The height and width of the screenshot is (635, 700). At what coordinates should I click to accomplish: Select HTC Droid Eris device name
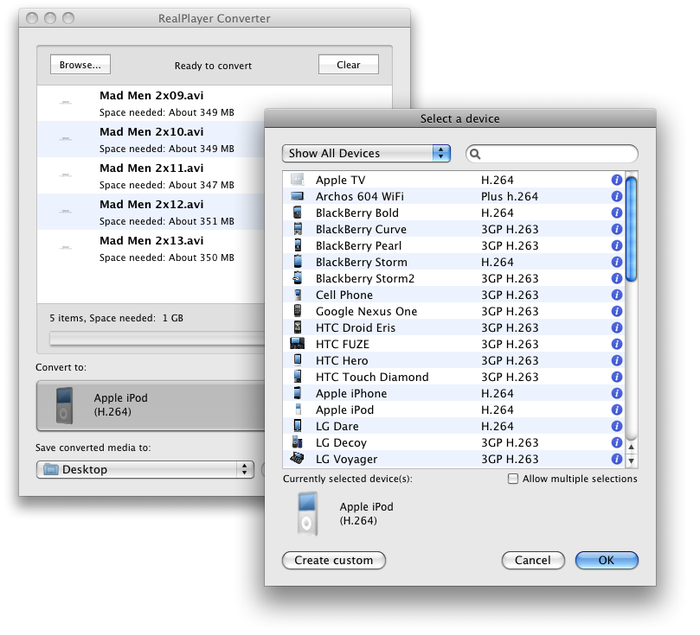(x=356, y=328)
